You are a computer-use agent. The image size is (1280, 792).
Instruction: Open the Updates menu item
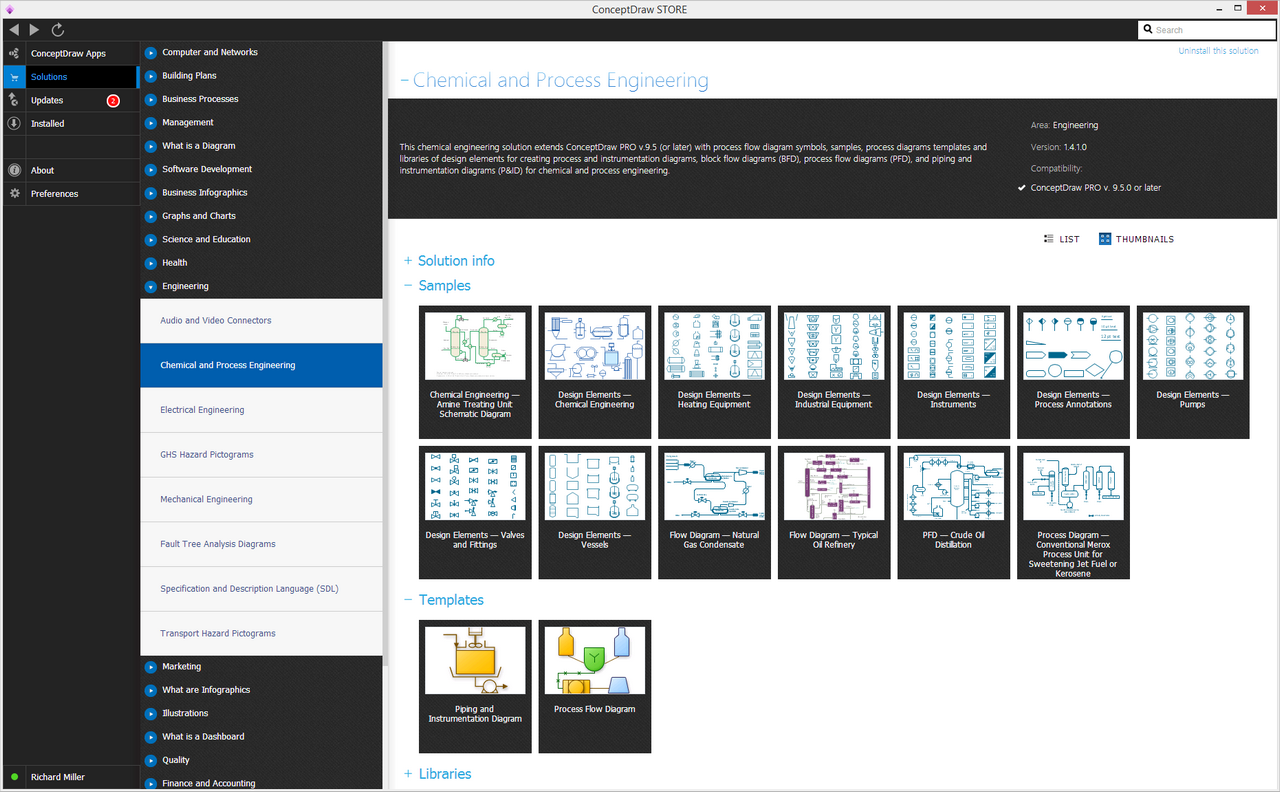(69, 100)
